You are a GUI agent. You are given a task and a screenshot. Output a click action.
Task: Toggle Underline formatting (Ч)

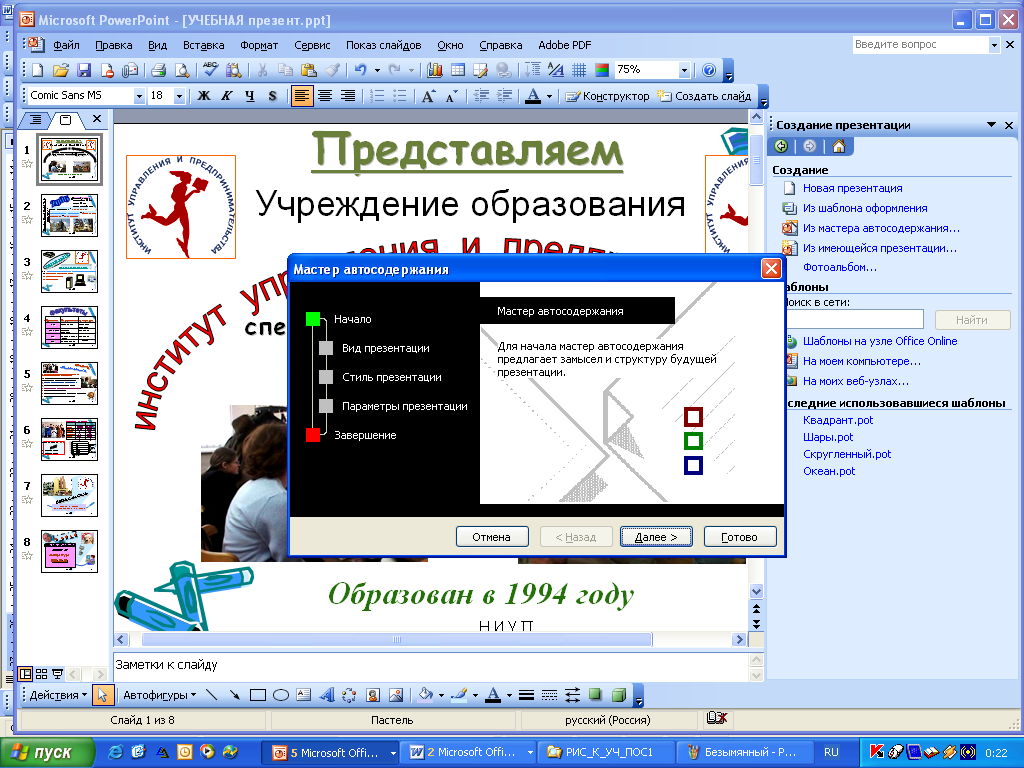(x=249, y=96)
